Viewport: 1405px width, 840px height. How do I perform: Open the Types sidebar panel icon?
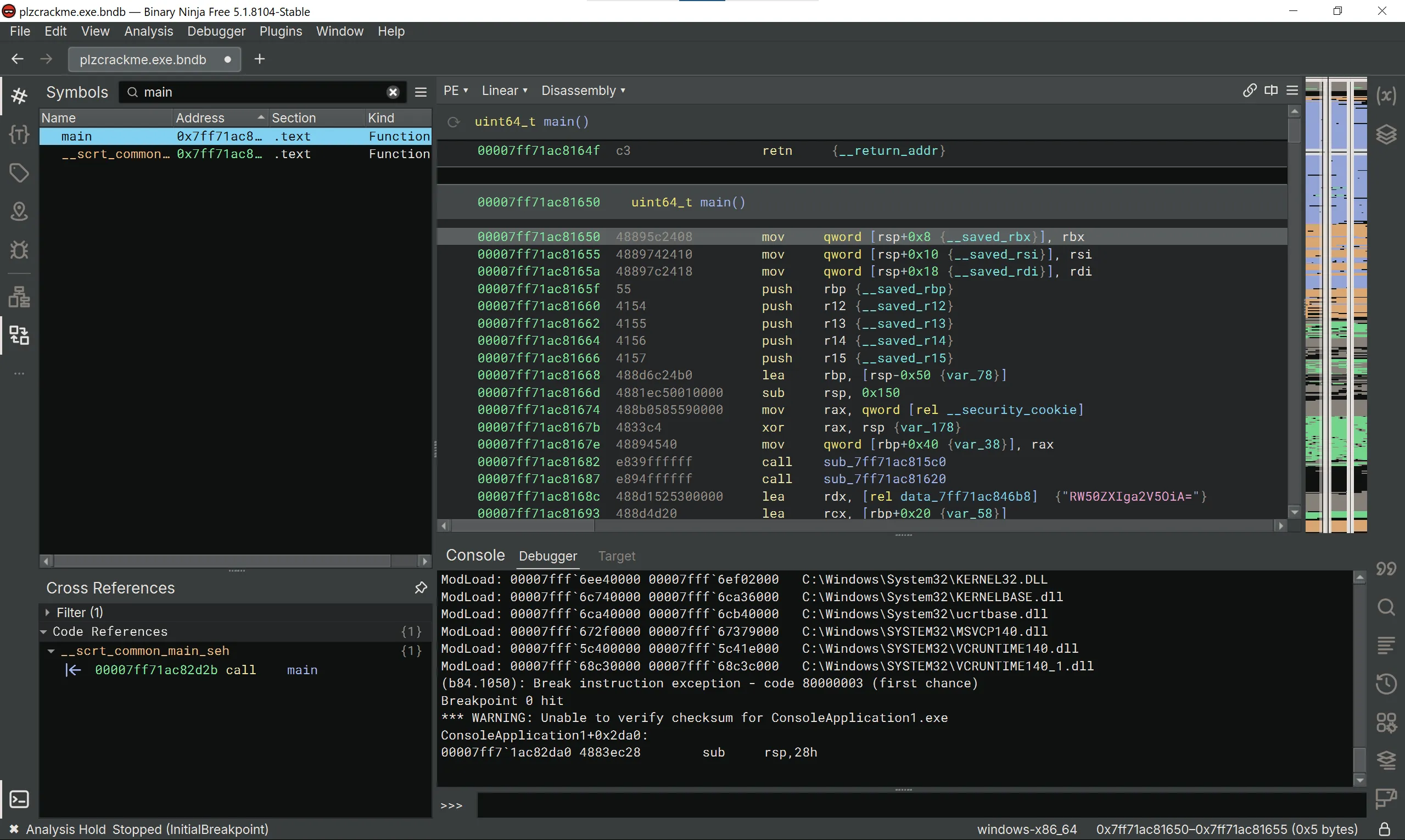pyautogui.click(x=19, y=135)
